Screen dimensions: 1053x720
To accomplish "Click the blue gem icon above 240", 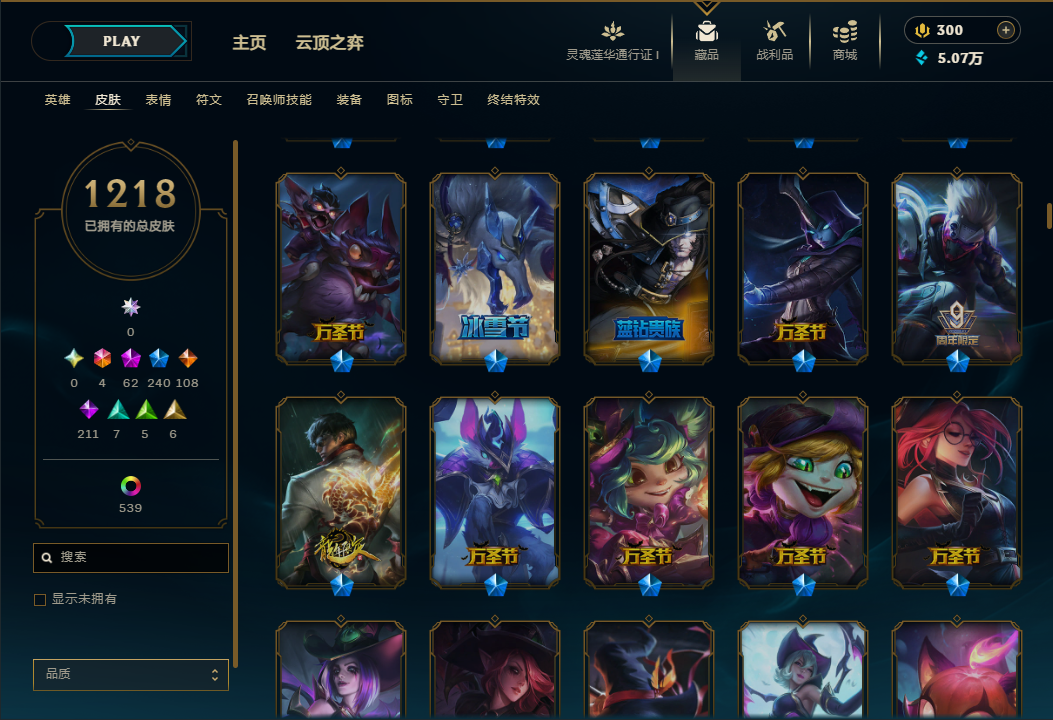I will [x=159, y=359].
